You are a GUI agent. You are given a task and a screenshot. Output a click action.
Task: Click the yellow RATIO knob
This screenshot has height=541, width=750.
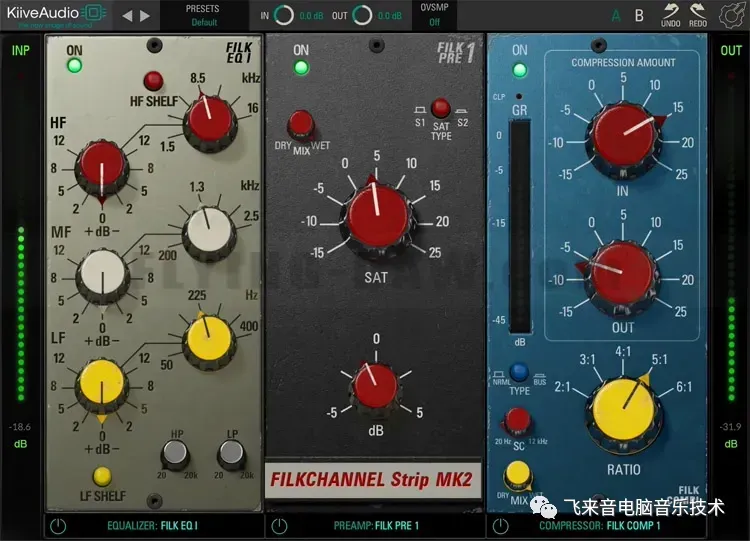pos(623,412)
